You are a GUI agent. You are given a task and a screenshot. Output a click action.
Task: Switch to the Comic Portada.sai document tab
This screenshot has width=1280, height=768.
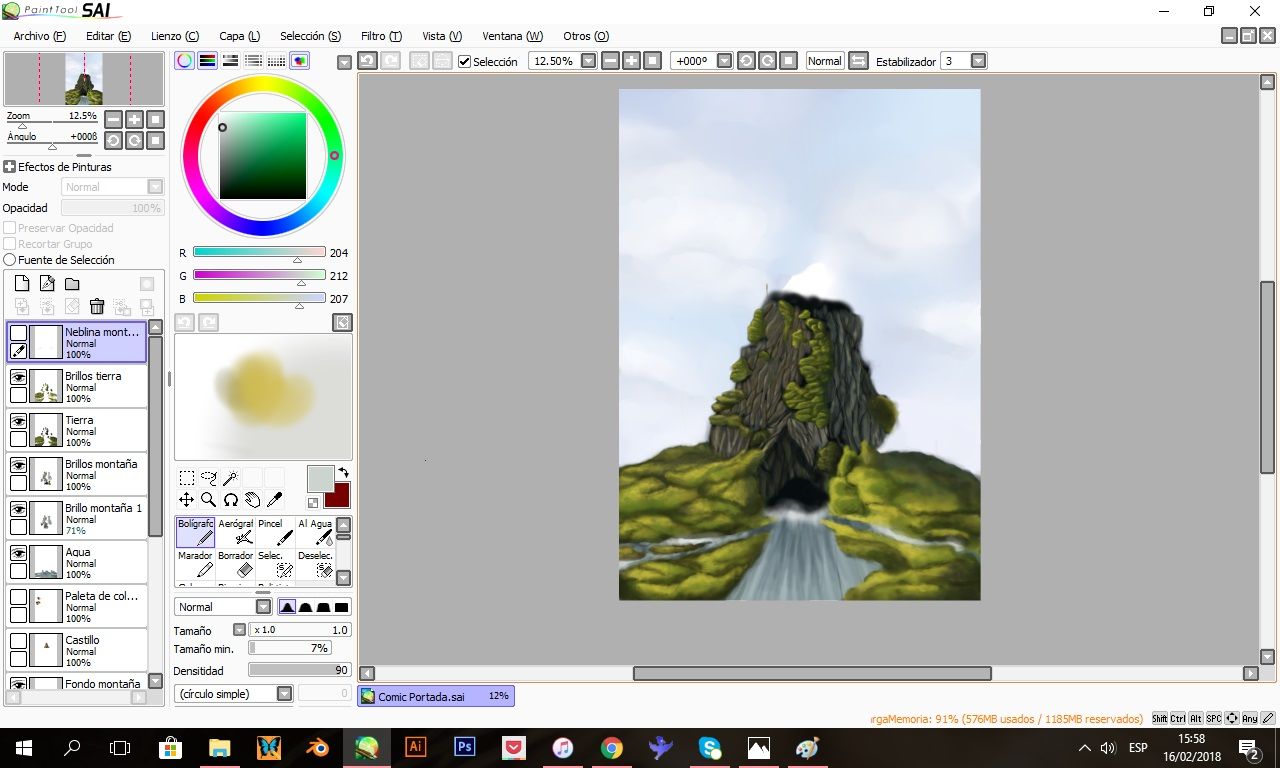click(436, 696)
